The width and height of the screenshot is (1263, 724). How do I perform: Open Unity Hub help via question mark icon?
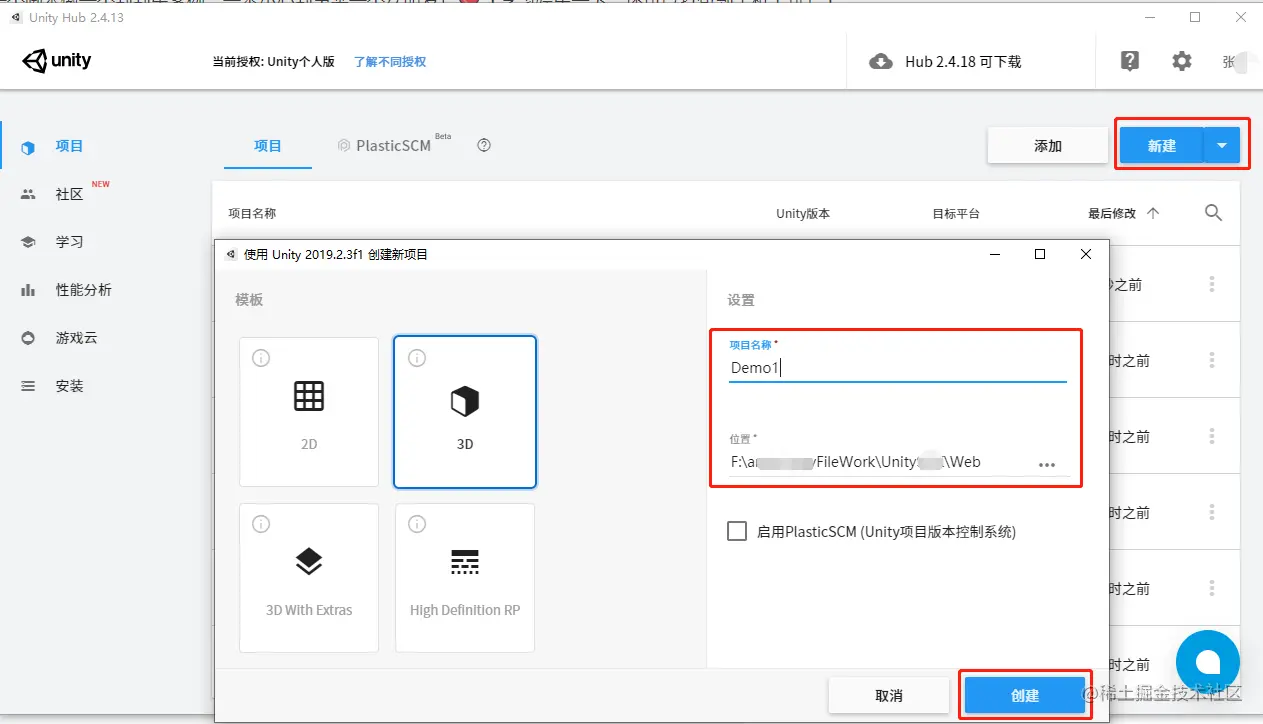click(x=1129, y=61)
